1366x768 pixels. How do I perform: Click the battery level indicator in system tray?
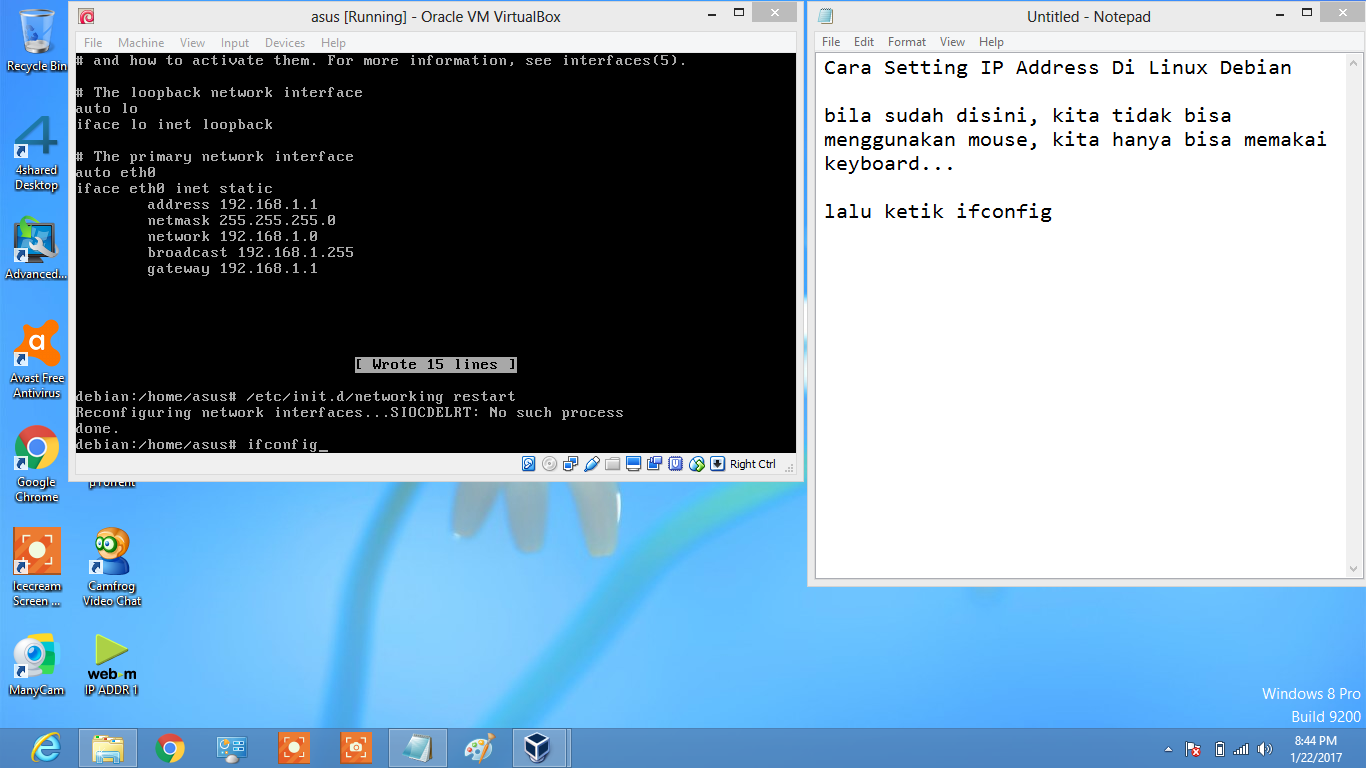pyautogui.click(x=1218, y=748)
